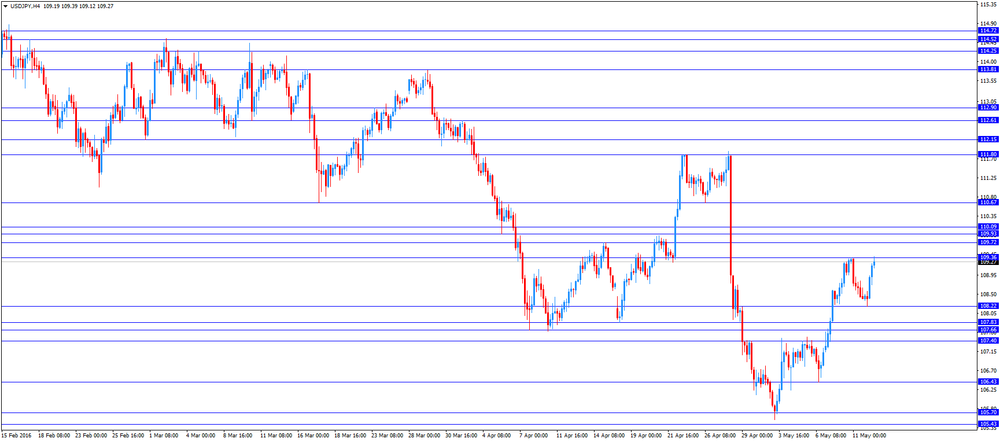Select the 109.36 price level label
1000x442 pixels.
pyautogui.click(x=987, y=257)
